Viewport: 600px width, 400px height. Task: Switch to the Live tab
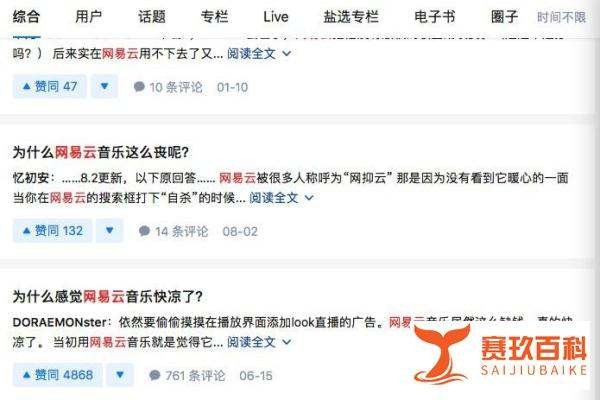276,17
